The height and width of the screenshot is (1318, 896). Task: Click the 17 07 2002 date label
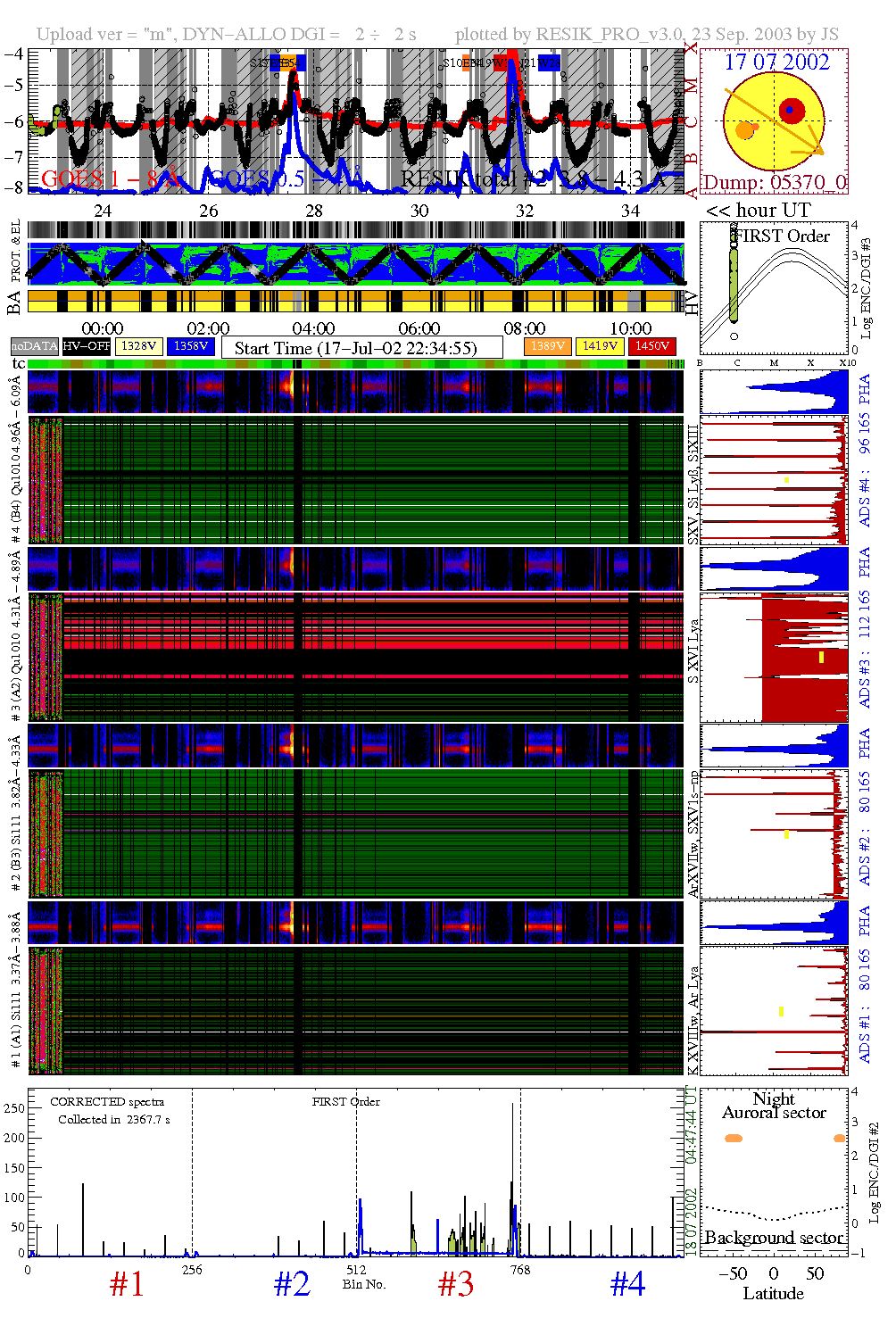[x=776, y=62]
